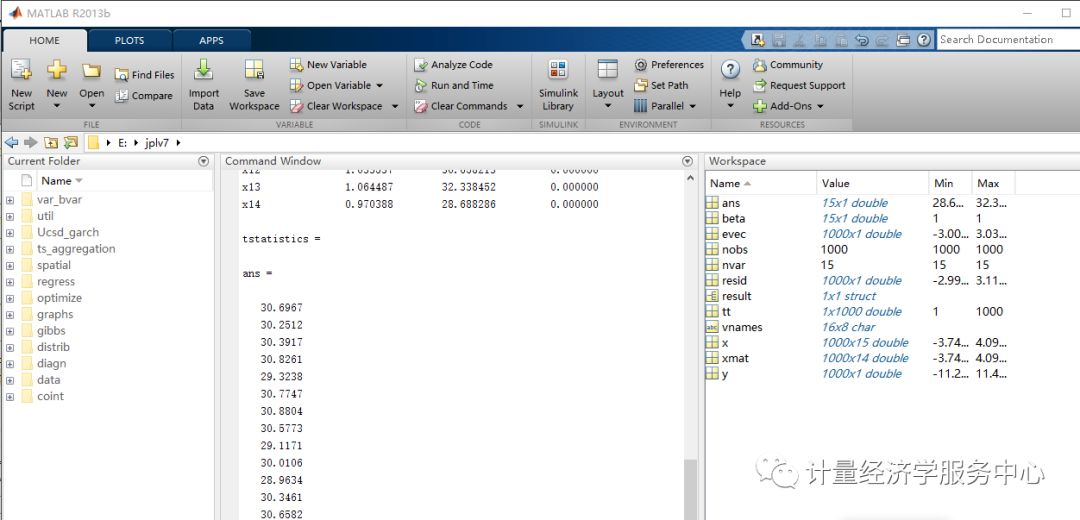Switch to the HOME tab

(x=45, y=41)
